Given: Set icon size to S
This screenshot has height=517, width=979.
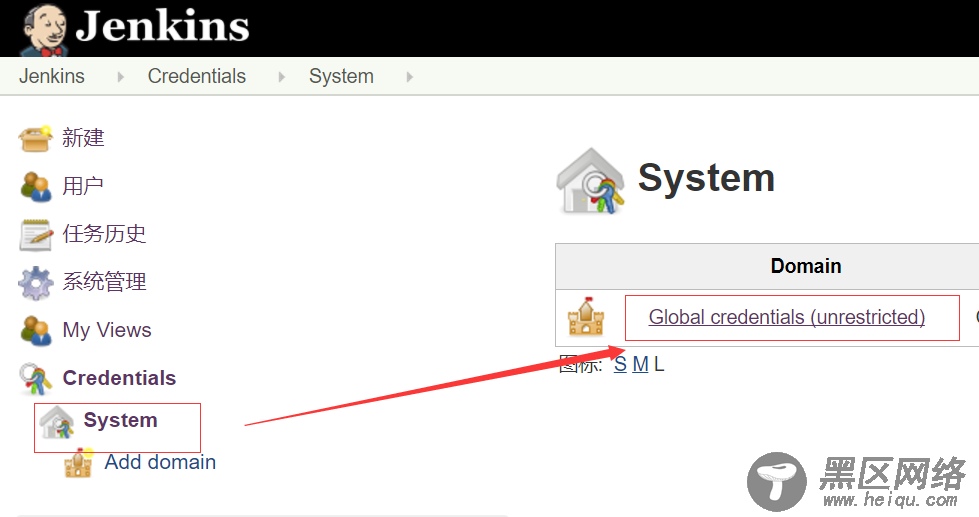Looking at the screenshot, I should pos(620,364).
